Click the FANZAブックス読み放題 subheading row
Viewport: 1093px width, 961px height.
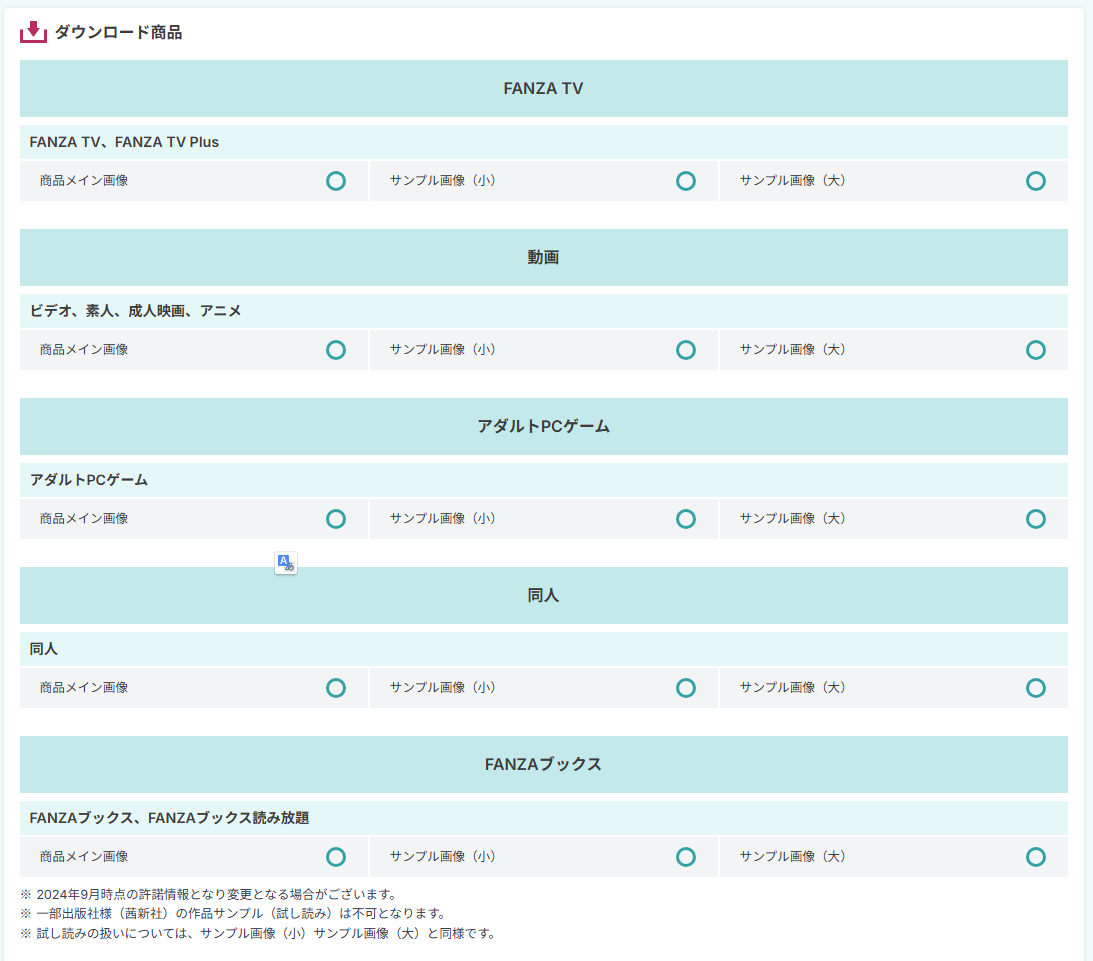pos(169,818)
